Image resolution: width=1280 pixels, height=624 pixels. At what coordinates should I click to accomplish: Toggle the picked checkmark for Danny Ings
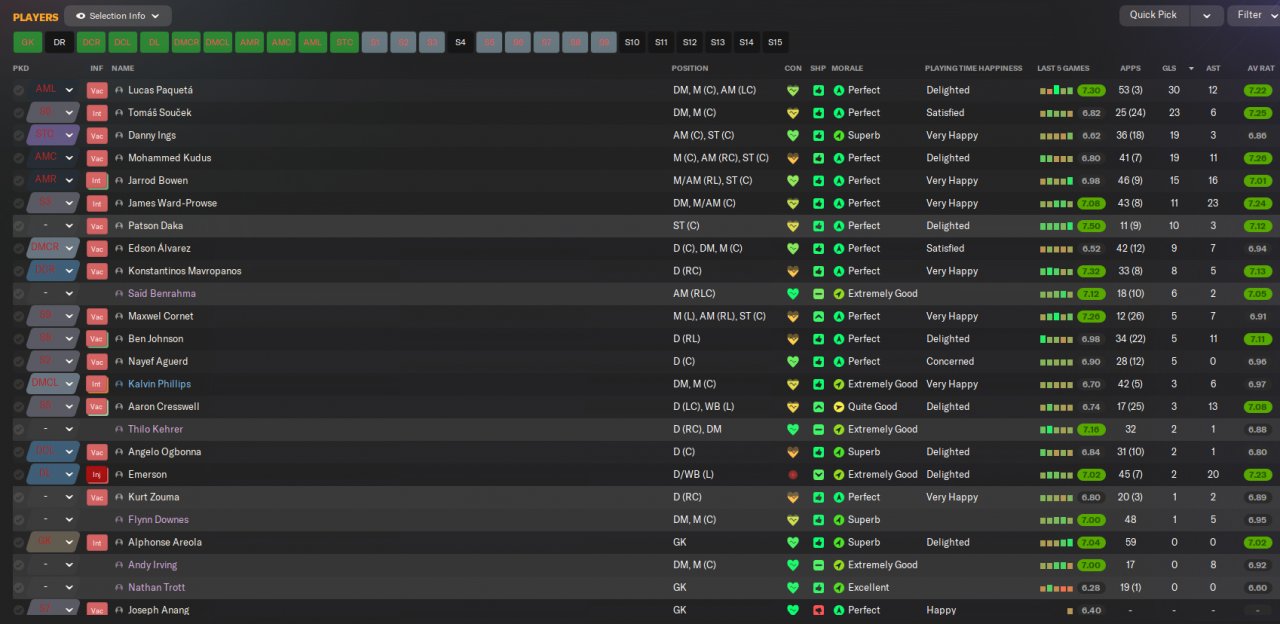pos(18,135)
